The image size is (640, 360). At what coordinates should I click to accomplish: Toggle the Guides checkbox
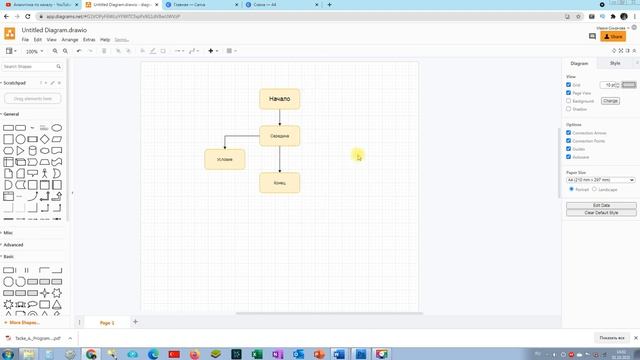click(569, 149)
